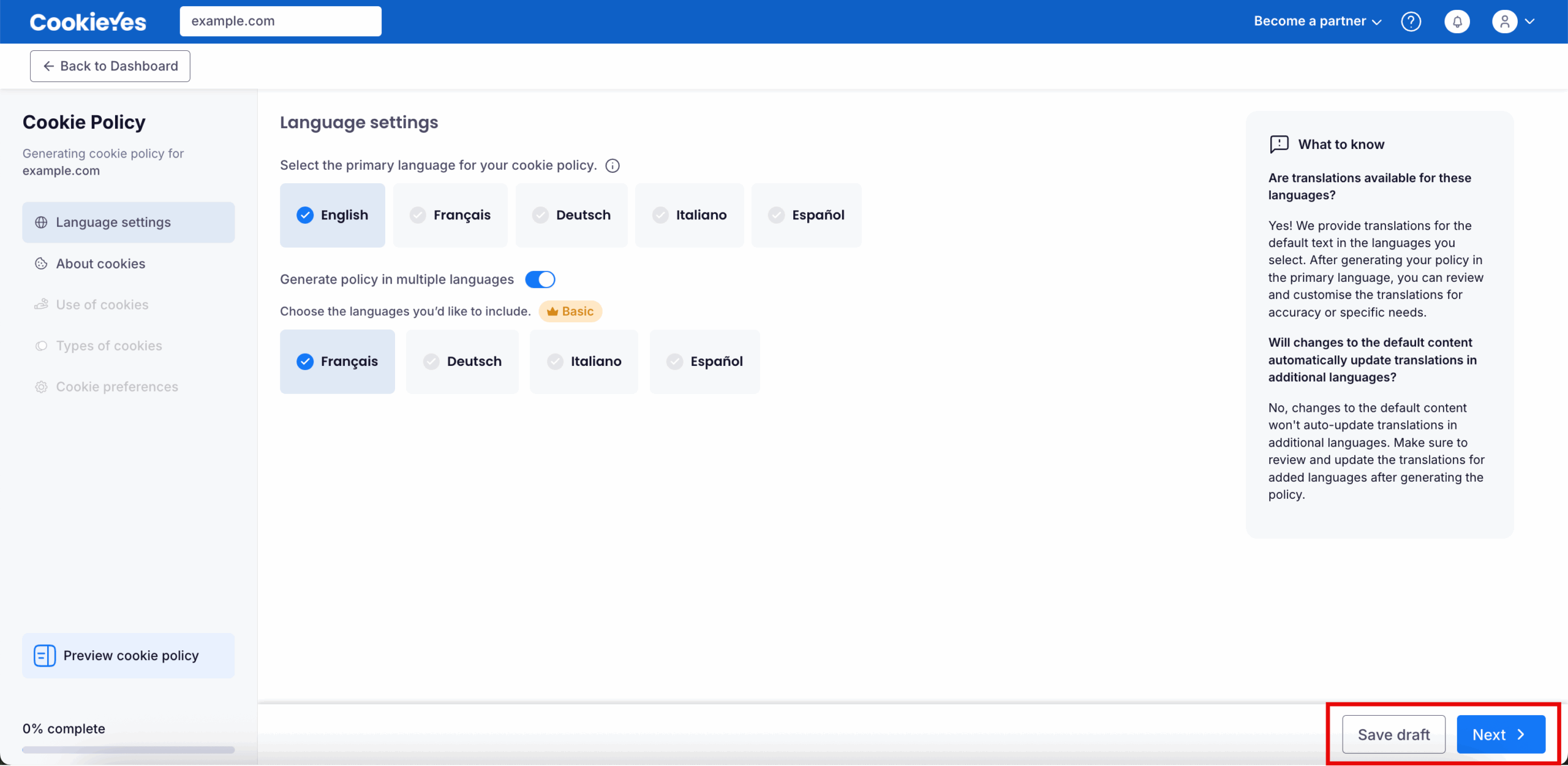Click the Next button
Screen dimensions: 1568x766
click(x=1500, y=734)
